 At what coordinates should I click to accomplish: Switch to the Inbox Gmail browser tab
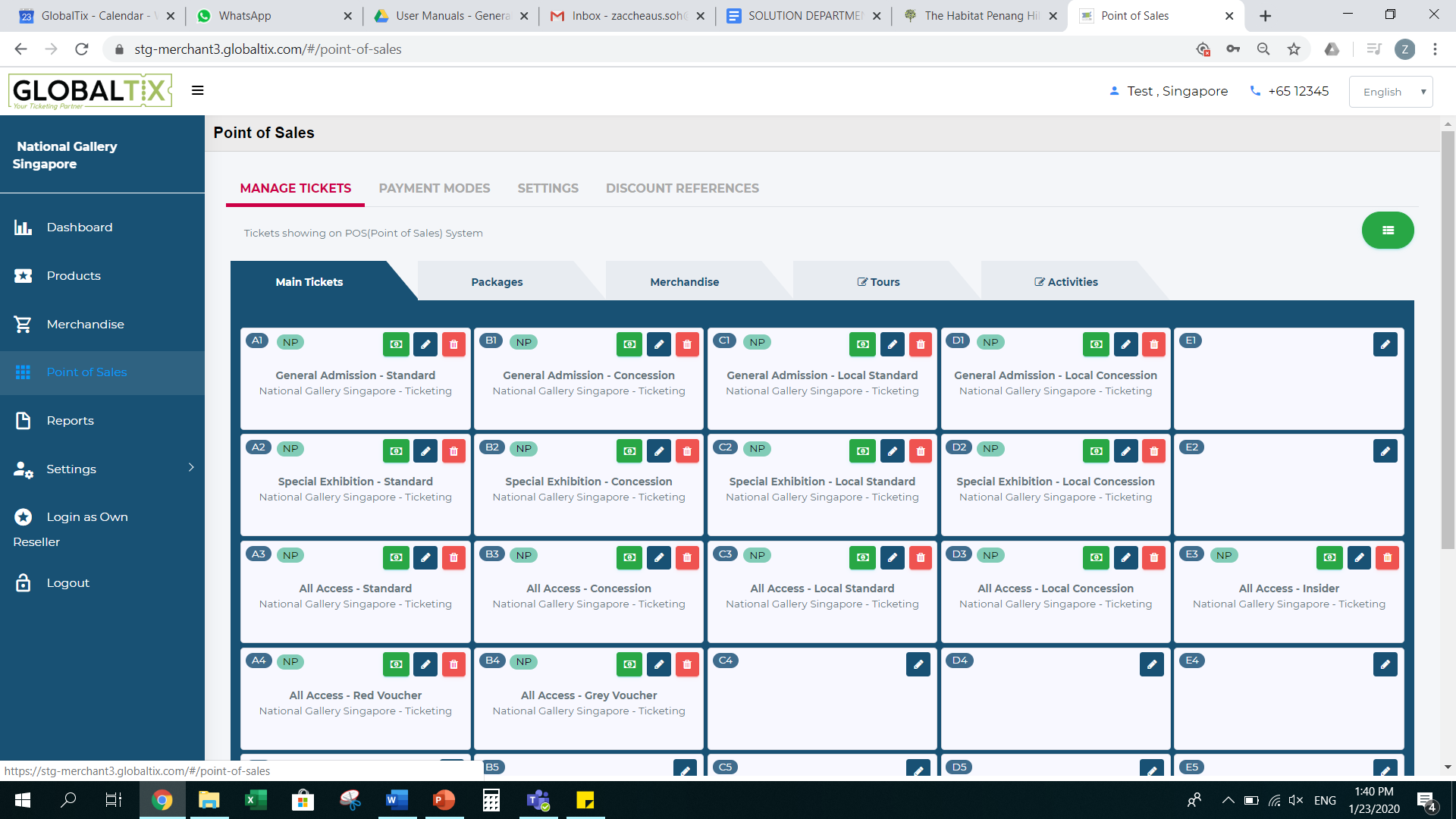click(x=626, y=15)
